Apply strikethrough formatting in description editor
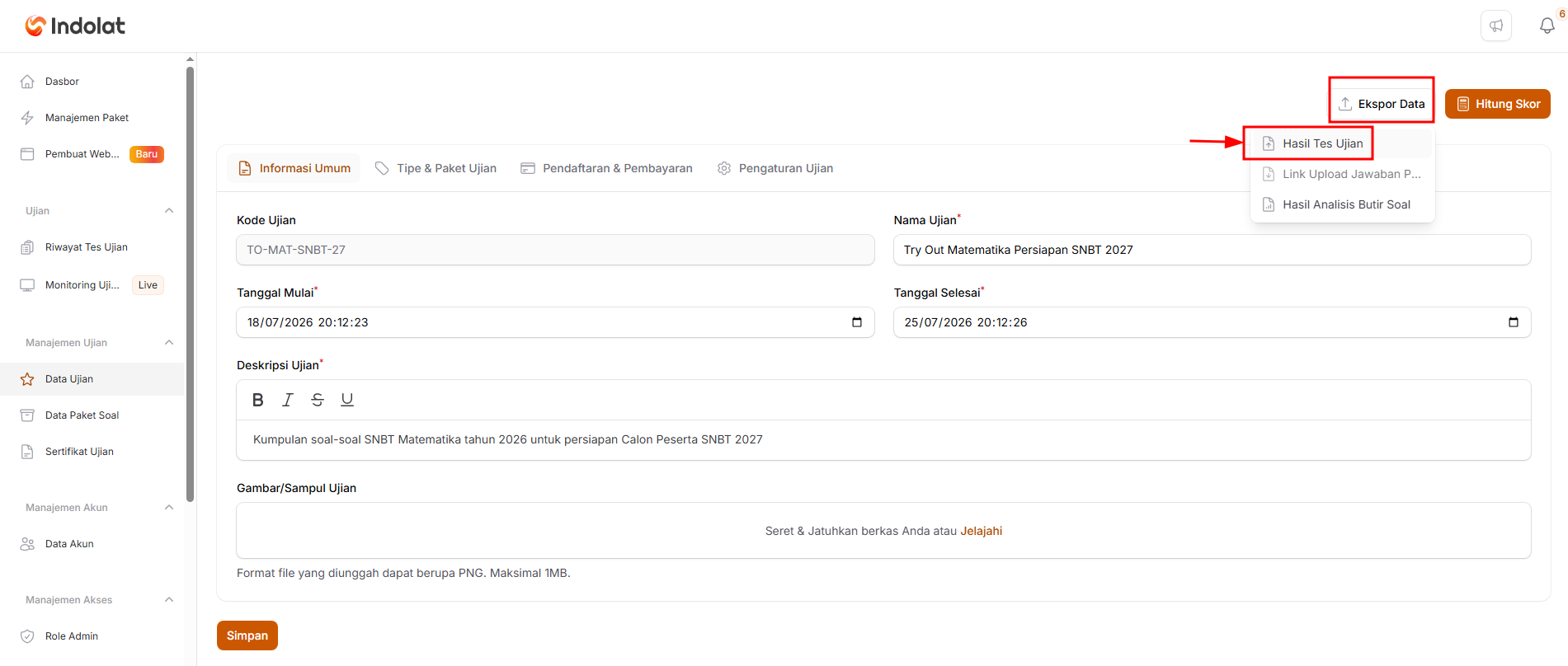Screen dimensions: 1568x666 [318, 400]
